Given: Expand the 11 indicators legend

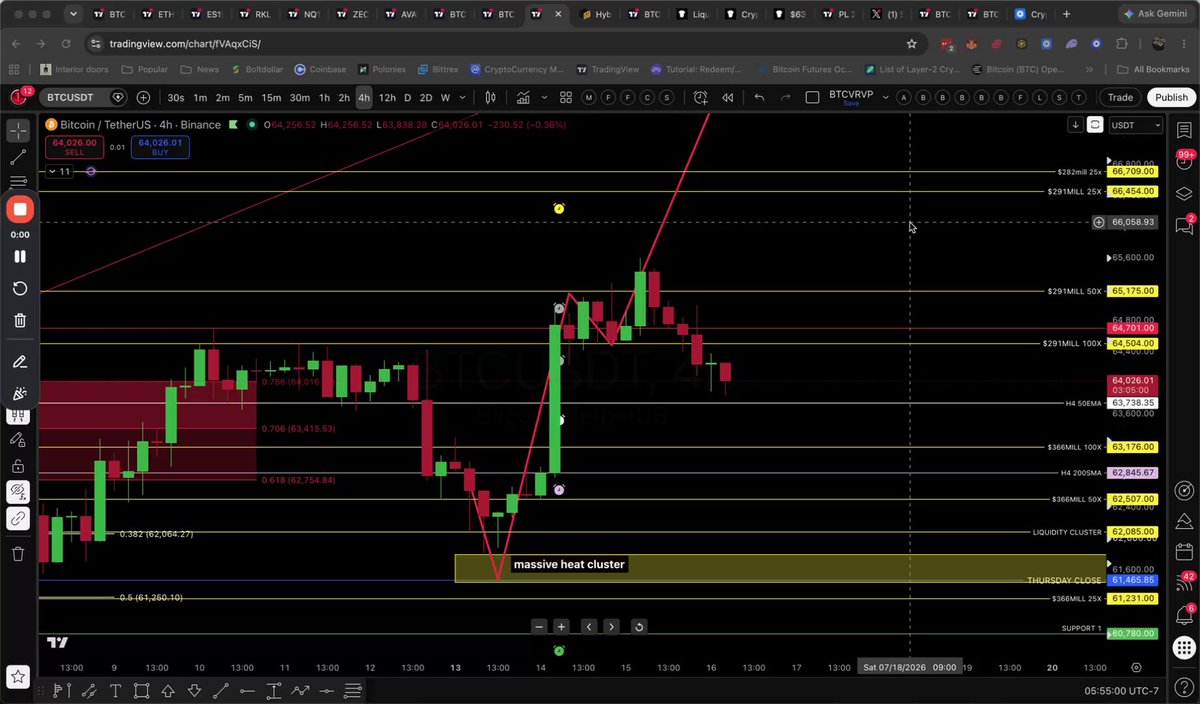Looking at the screenshot, I should [61, 172].
